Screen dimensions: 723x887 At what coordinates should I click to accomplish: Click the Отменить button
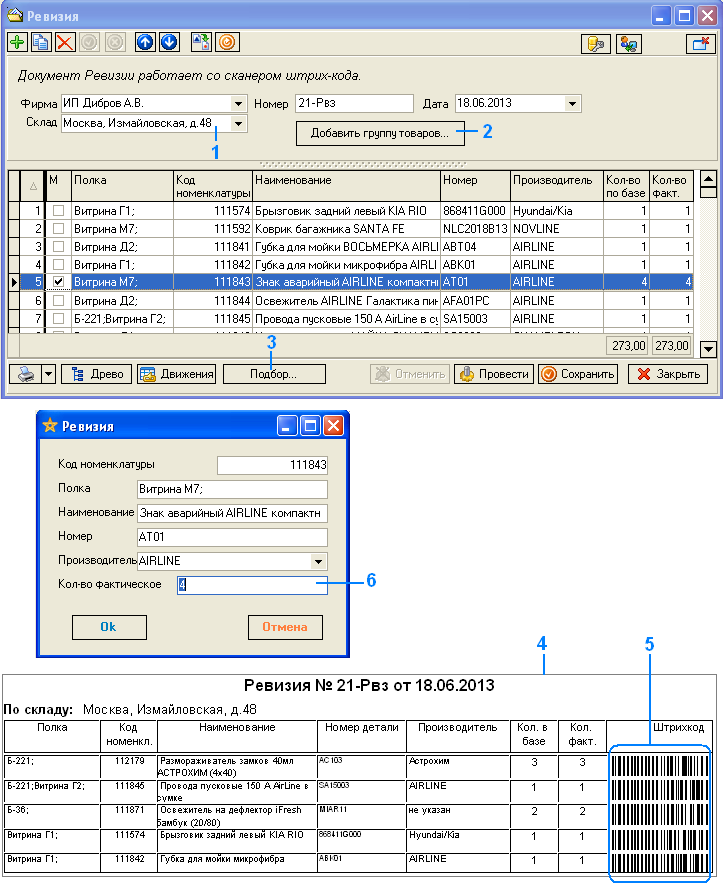(410, 374)
